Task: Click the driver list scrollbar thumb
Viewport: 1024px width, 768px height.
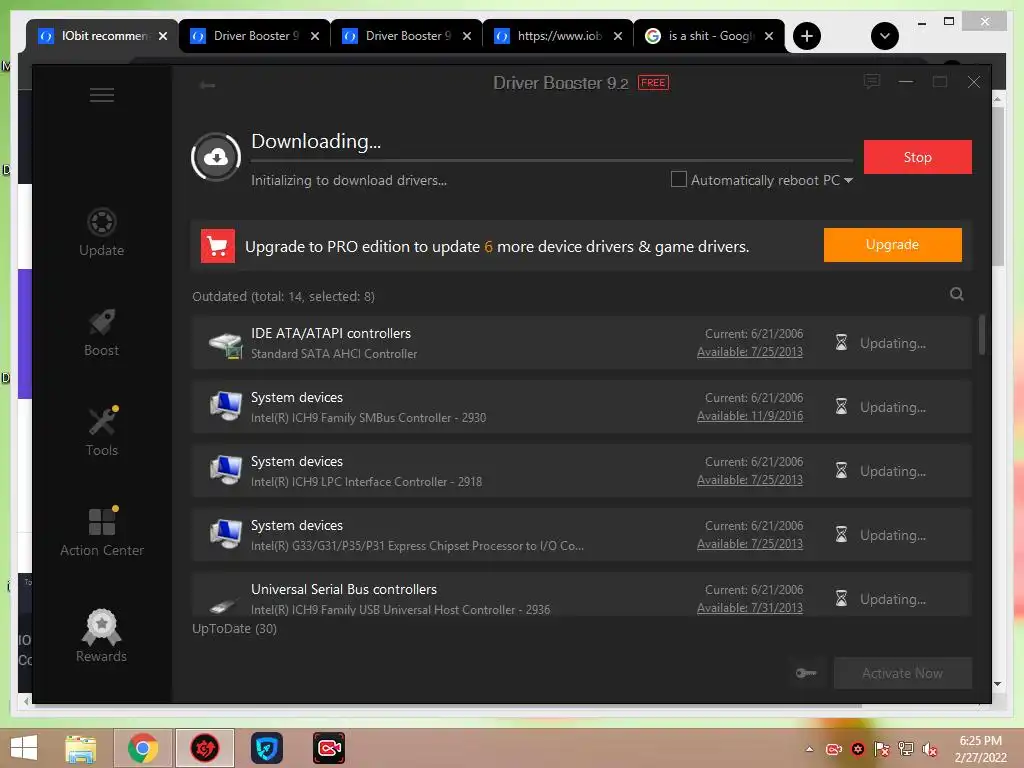Action: point(982,334)
